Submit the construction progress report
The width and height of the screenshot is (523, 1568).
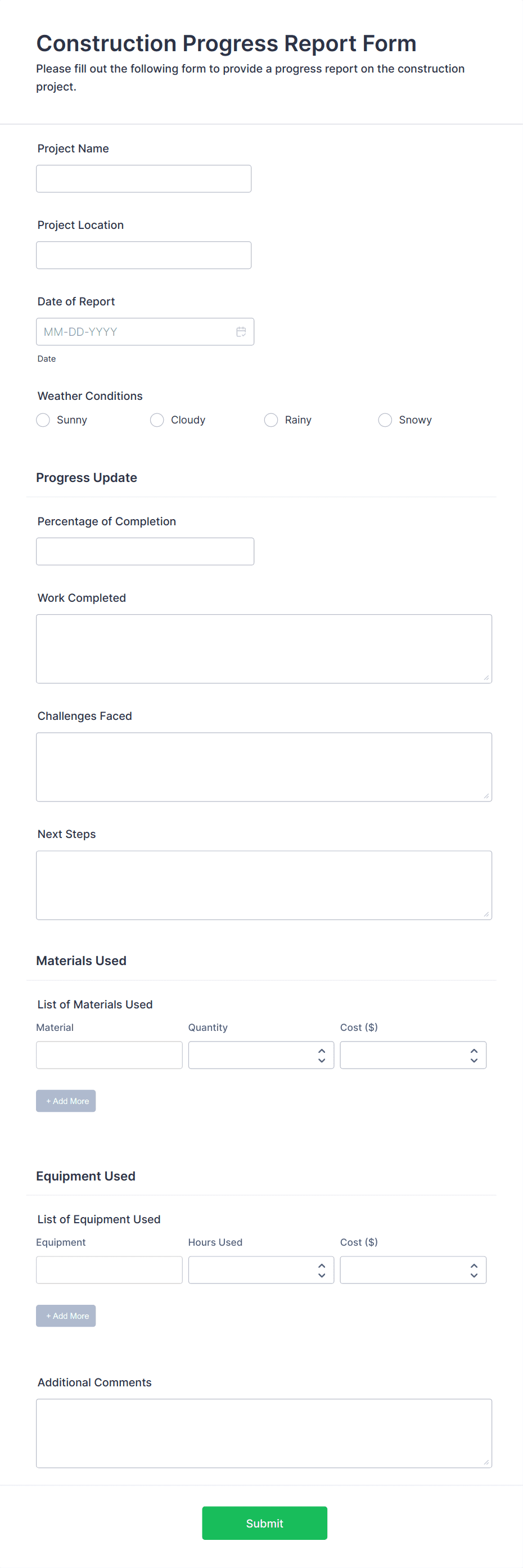264,1523
